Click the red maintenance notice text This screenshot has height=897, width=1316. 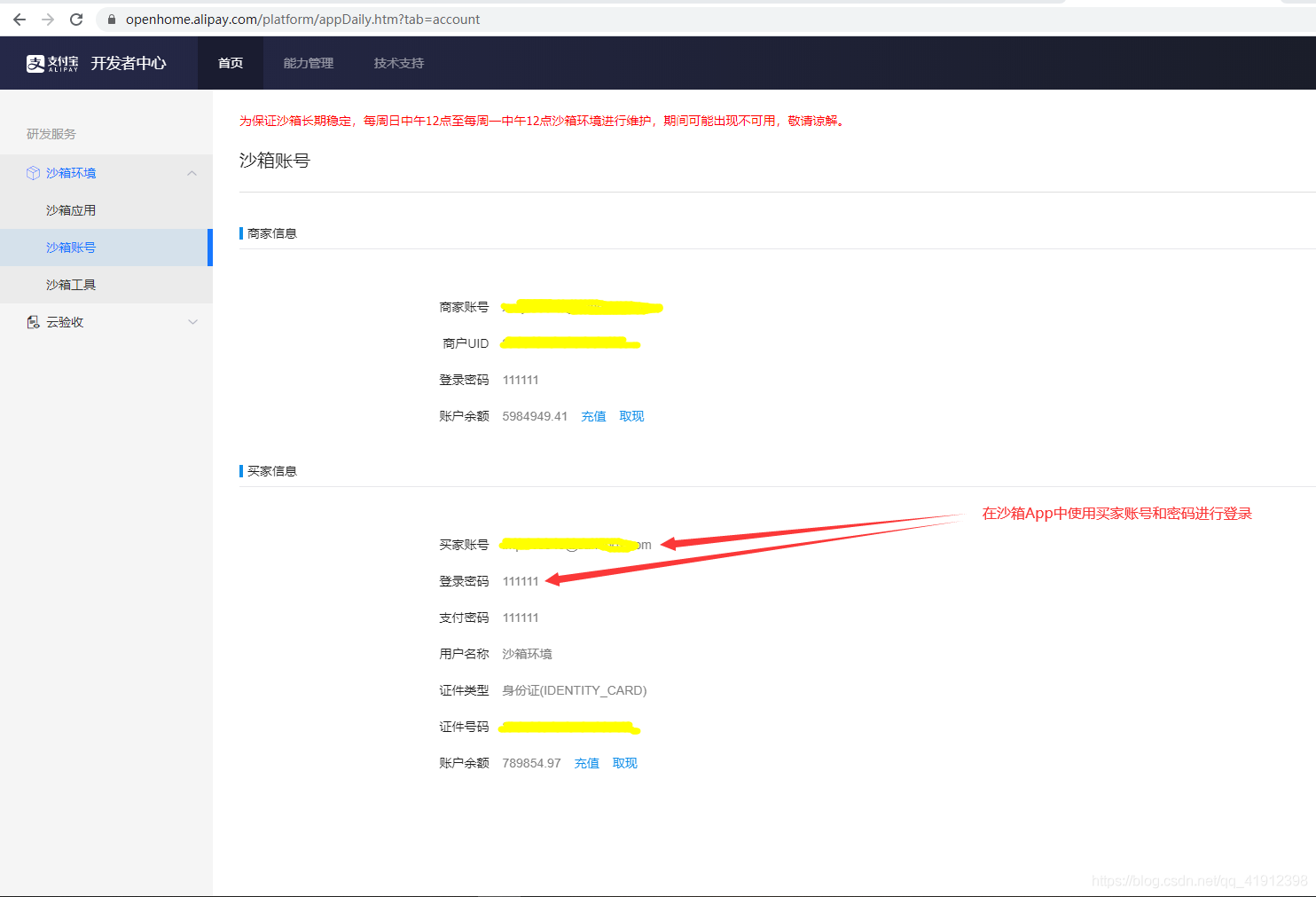(x=544, y=121)
